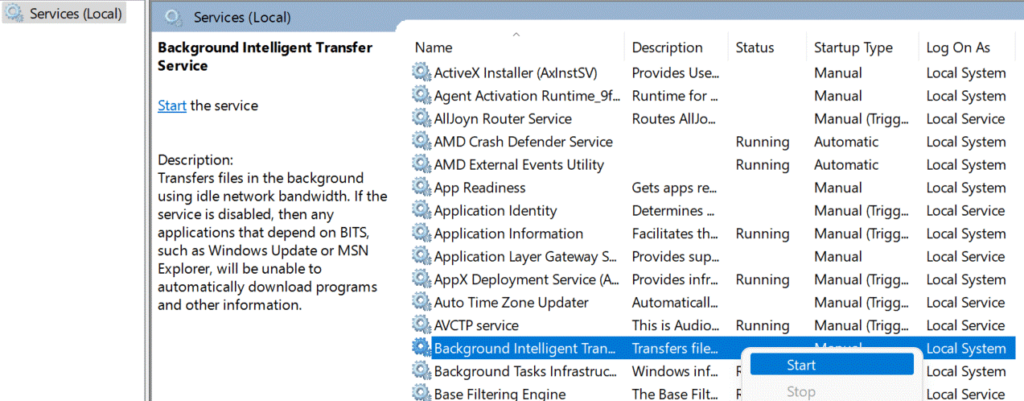
Task: Click Running status of AMD External Events
Action: 762,165
